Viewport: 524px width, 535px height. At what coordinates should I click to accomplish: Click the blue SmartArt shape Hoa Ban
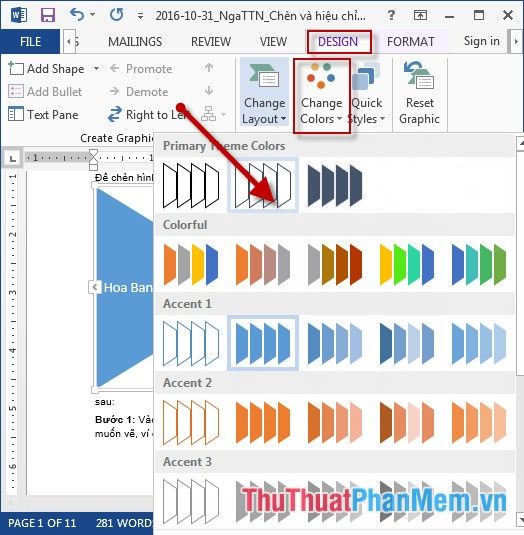[125, 288]
